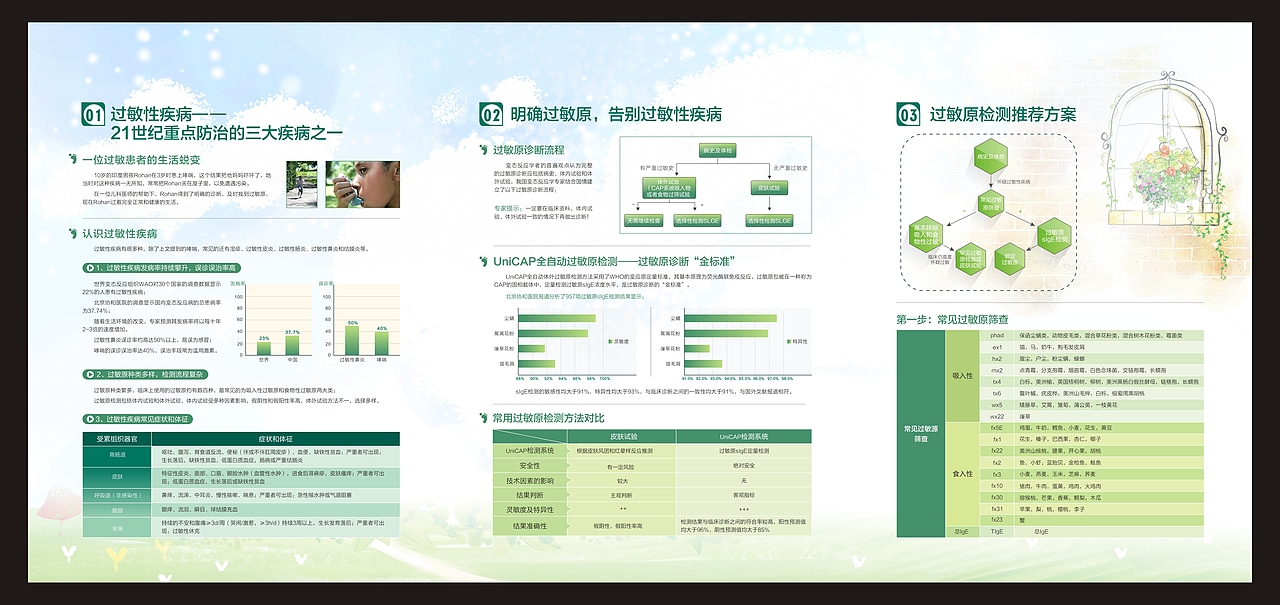The height and width of the screenshot is (605, 1280).
Task: Click the 无需继续检查 box in the flowchart
Action: tap(643, 219)
